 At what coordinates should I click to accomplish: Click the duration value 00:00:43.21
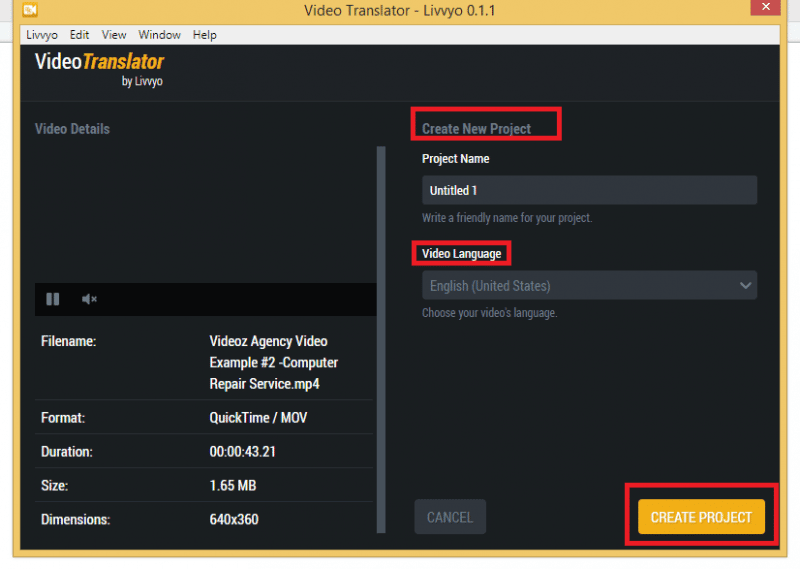click(x=242, y=452)
